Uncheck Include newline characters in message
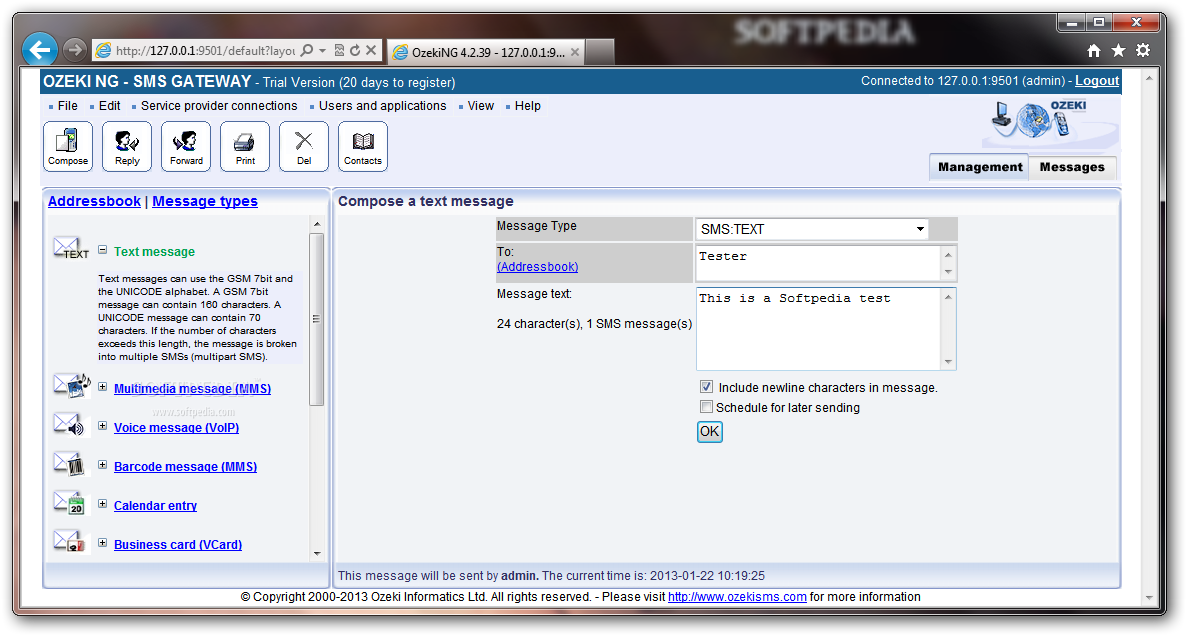1187x636 pixels. [706, 387]
